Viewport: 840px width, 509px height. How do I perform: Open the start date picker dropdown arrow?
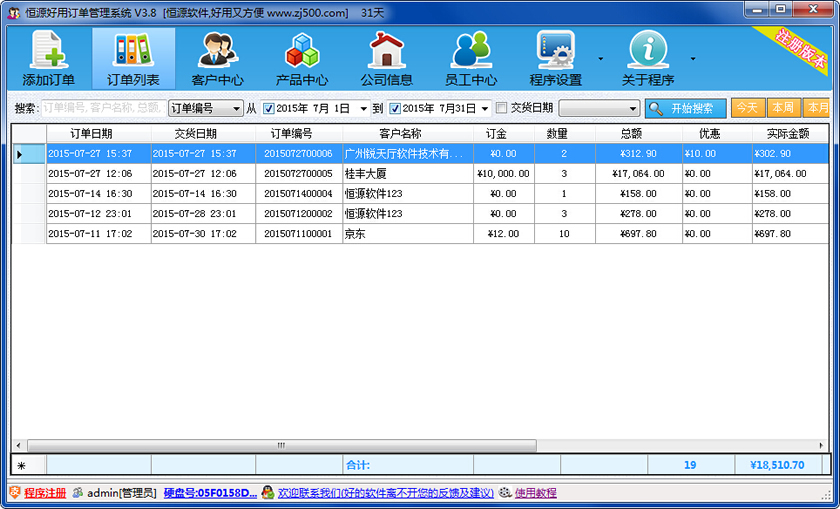pyautogui.click(x=363, y=108)
